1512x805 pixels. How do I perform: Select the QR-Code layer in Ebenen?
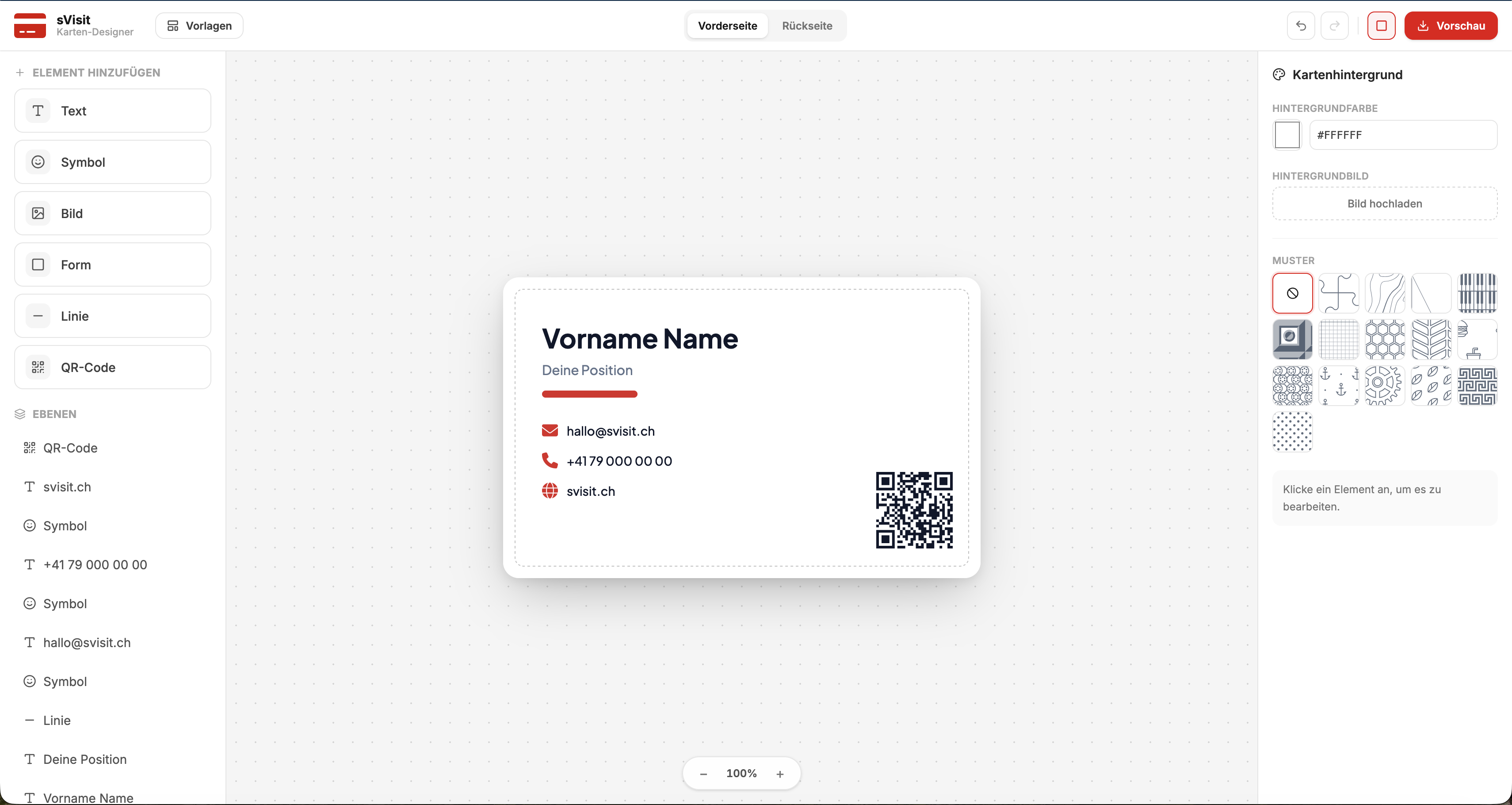(x=113, y=448)
